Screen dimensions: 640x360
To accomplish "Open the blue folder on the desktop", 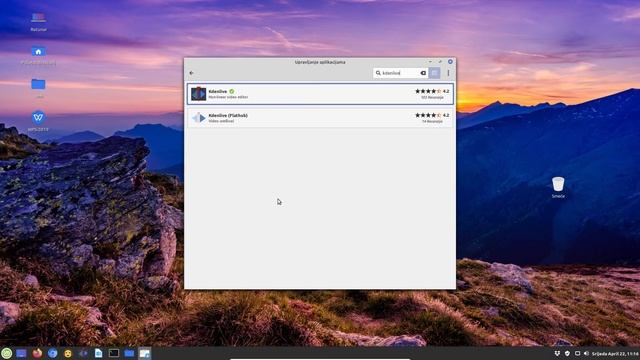I will [38, 84].
